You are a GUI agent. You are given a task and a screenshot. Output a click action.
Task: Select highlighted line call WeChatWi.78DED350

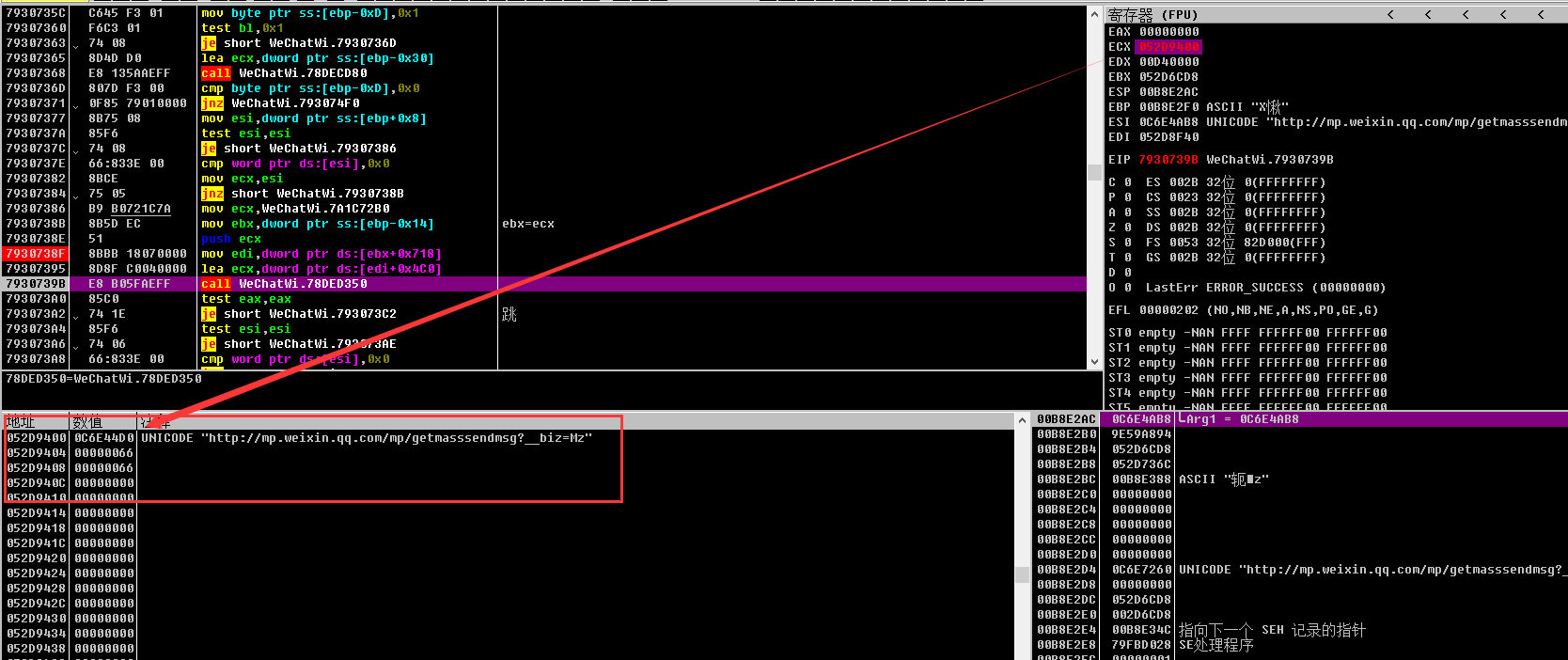click(x=545, y=284)
